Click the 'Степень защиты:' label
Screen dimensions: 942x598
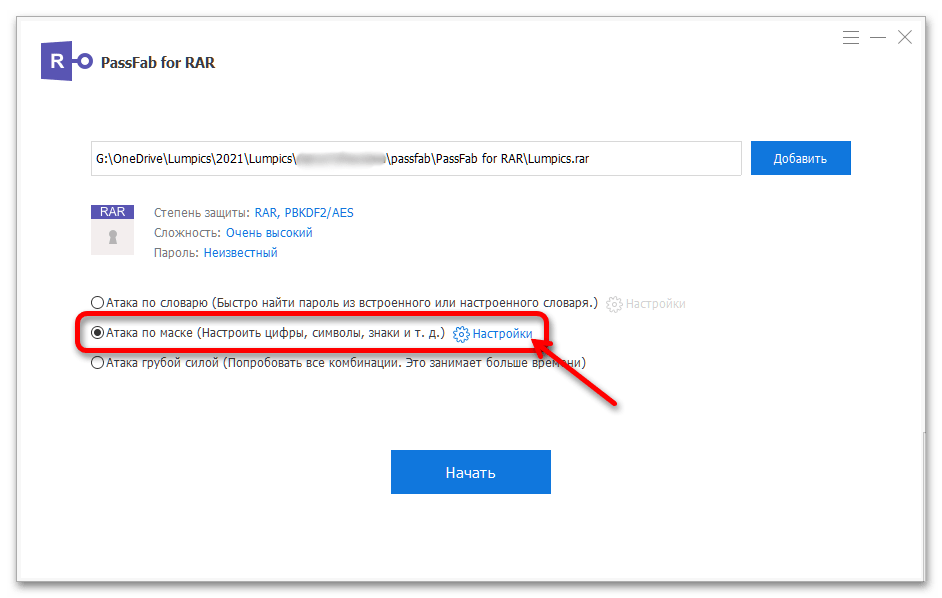coord(202,213)
